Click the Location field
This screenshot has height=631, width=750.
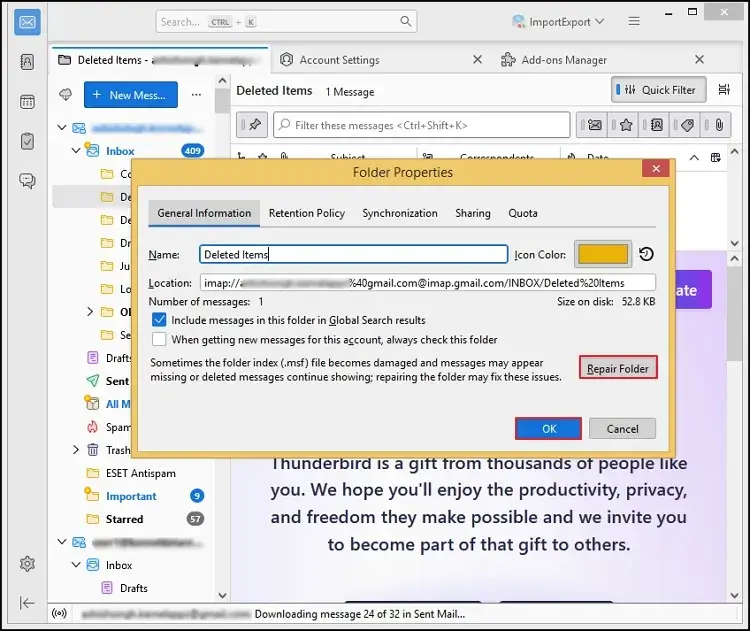pos(428,283)
